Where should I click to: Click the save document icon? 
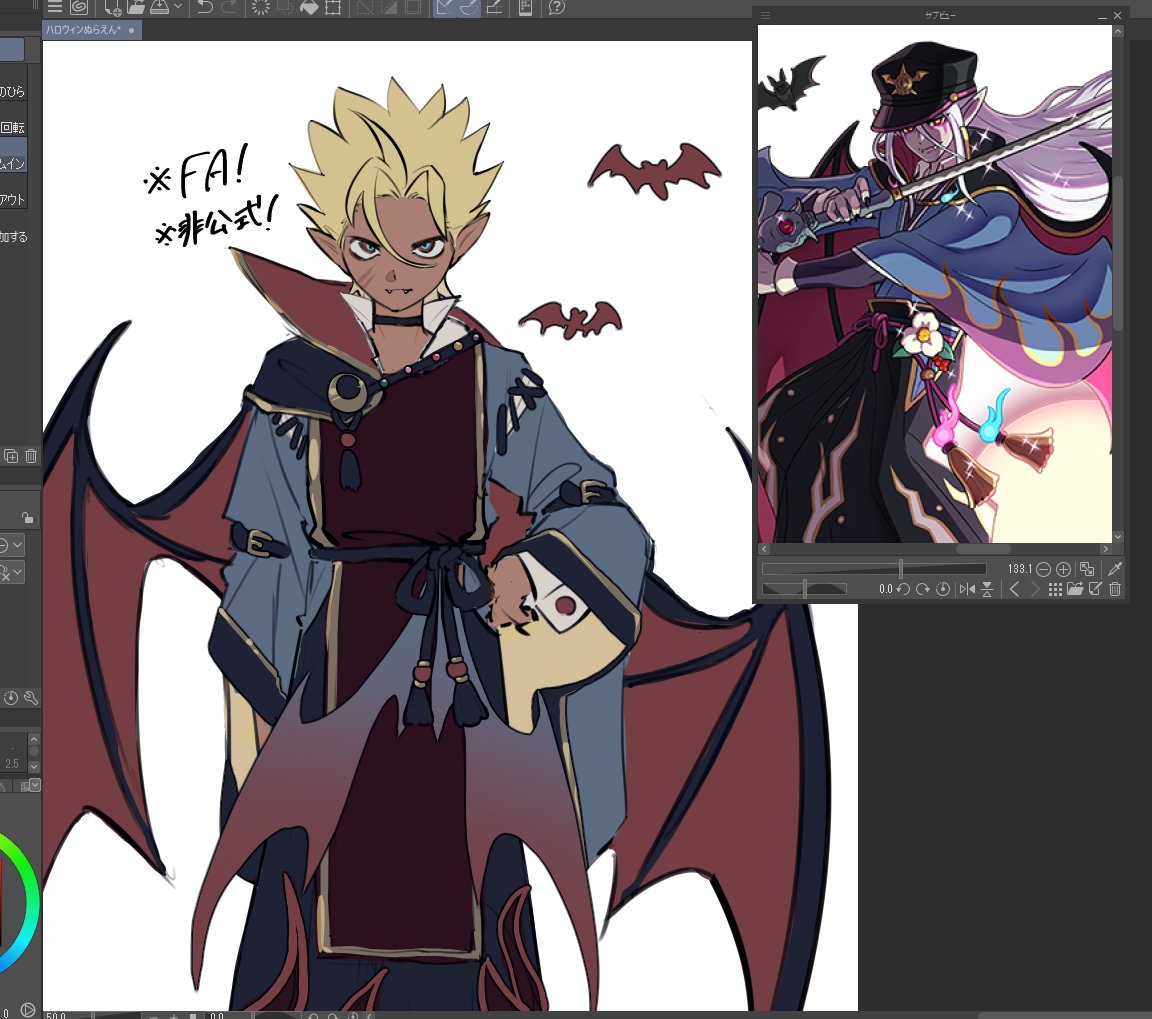click(159, 7)
